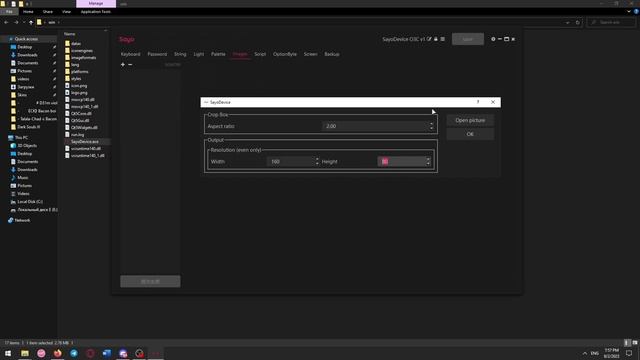The width and height of the screenshot is (640, 360).
Task: Increase Aspect ratio with up arrow
Action: [431, 124]
